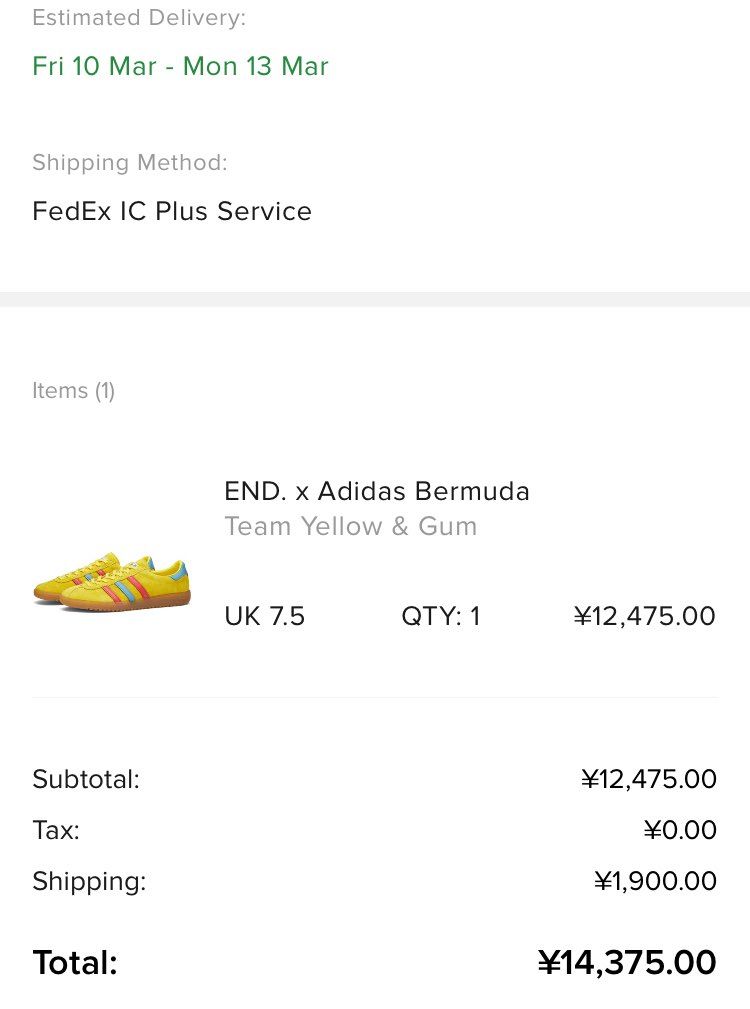Click the Tax label
Image resolution: width=750 pixels, height=1009 pixels.
pyautogui.click(x=56, y=830)
